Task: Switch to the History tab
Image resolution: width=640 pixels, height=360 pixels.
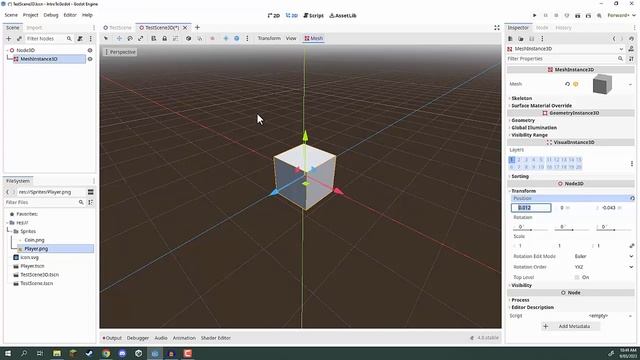Action: 563,28
